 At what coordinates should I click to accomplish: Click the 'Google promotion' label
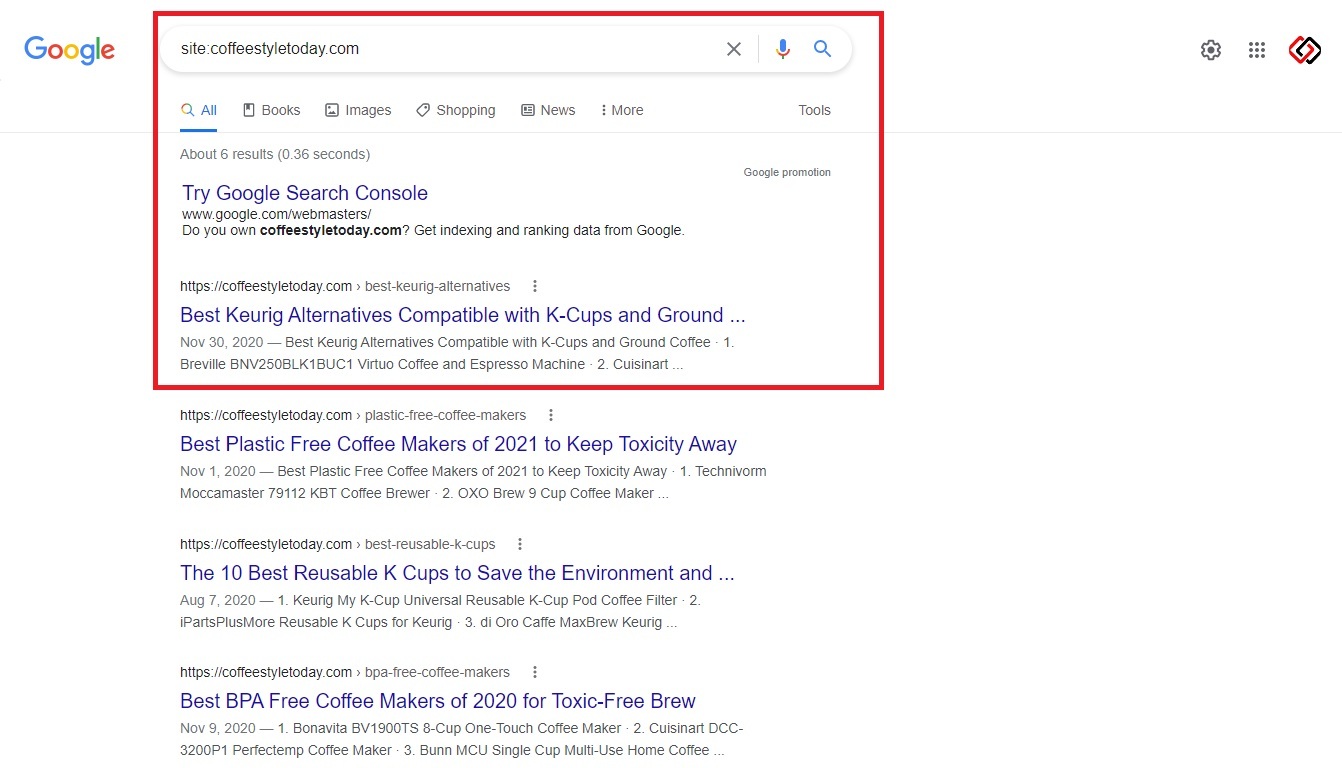click(x=787, y=172)
